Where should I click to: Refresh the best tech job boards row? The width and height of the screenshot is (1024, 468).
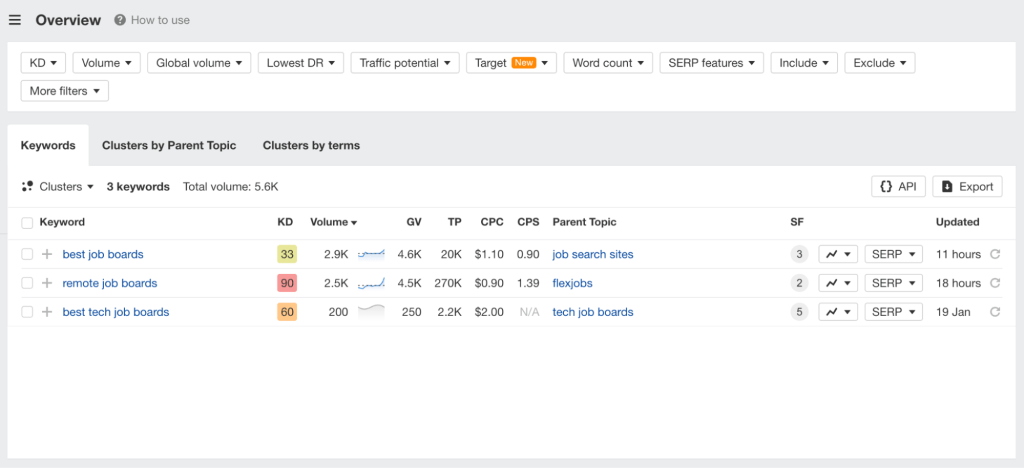pos(995,312)
